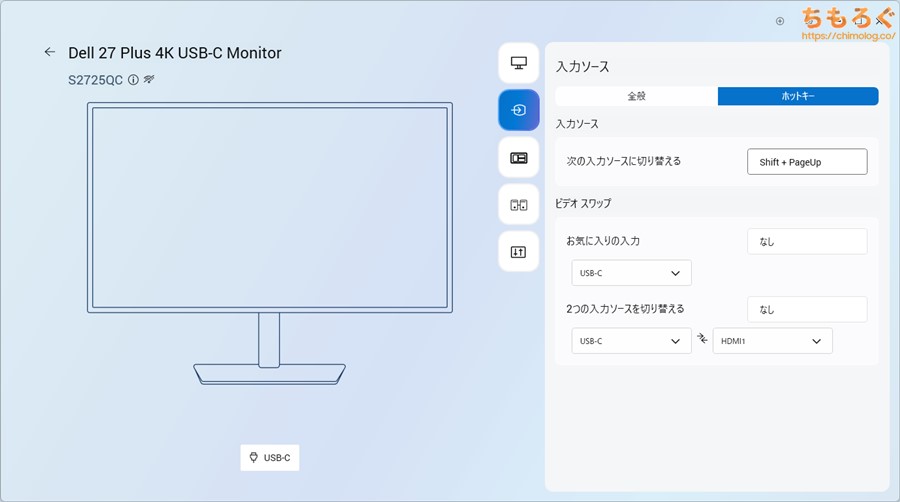
Task: Click the なし hotkey field for 2つの入力ソースを切り替える
Action: pos(807,309)
